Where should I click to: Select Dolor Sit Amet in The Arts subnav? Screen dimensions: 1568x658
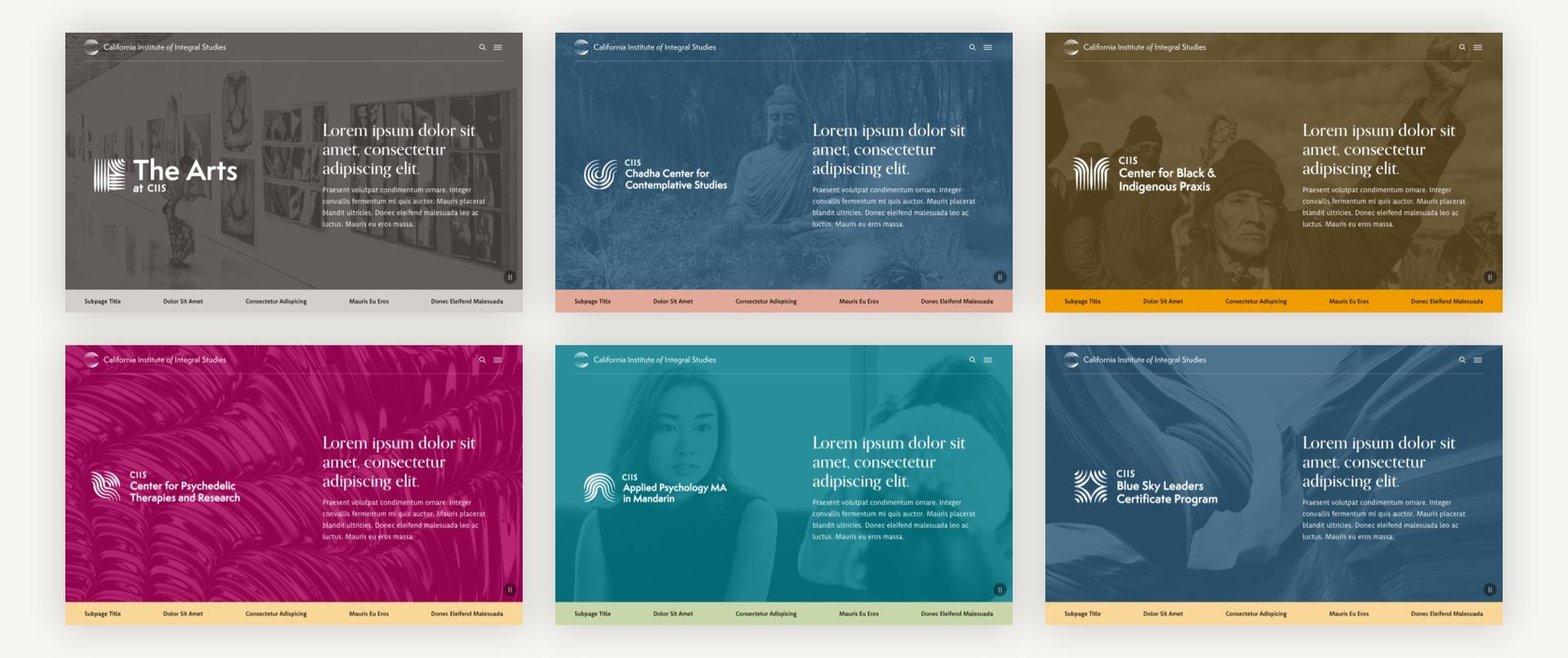coord(183,301)
